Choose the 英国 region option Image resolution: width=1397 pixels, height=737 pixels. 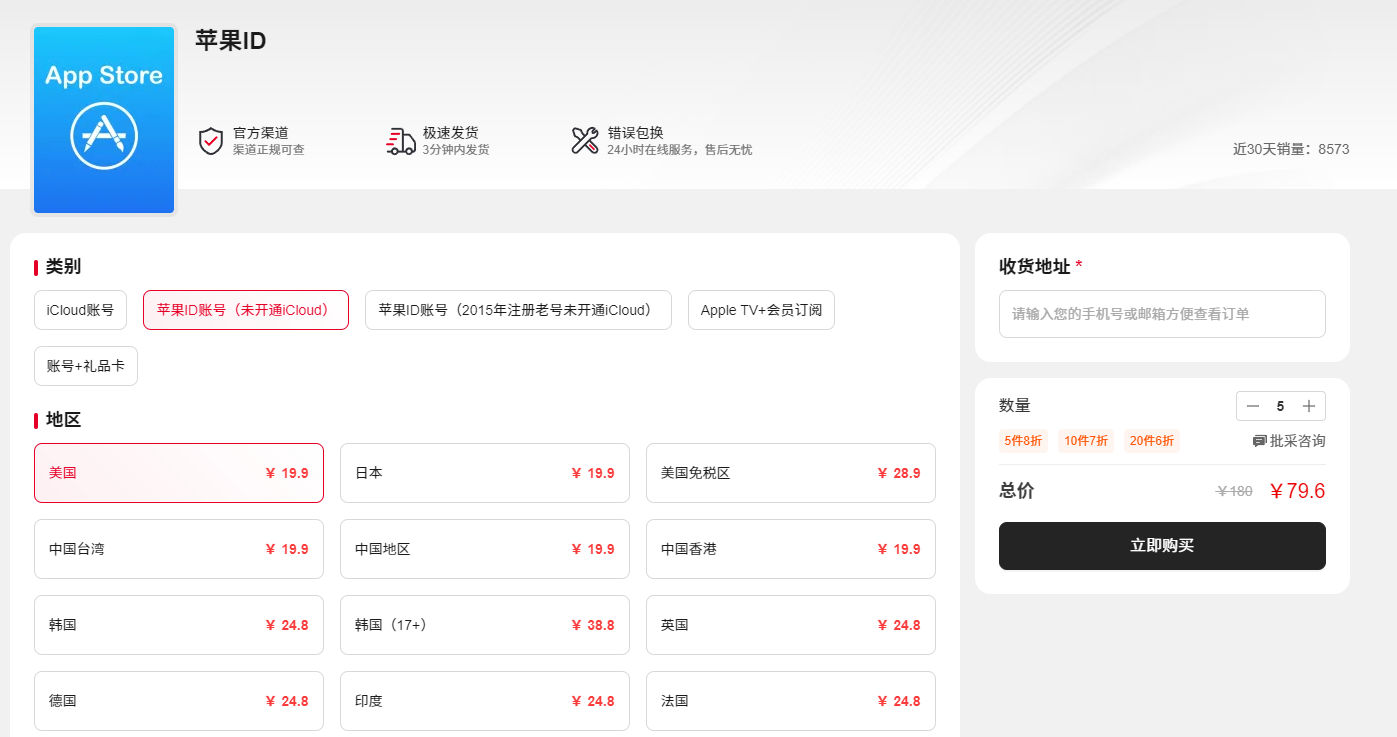[x=791, y=625]
